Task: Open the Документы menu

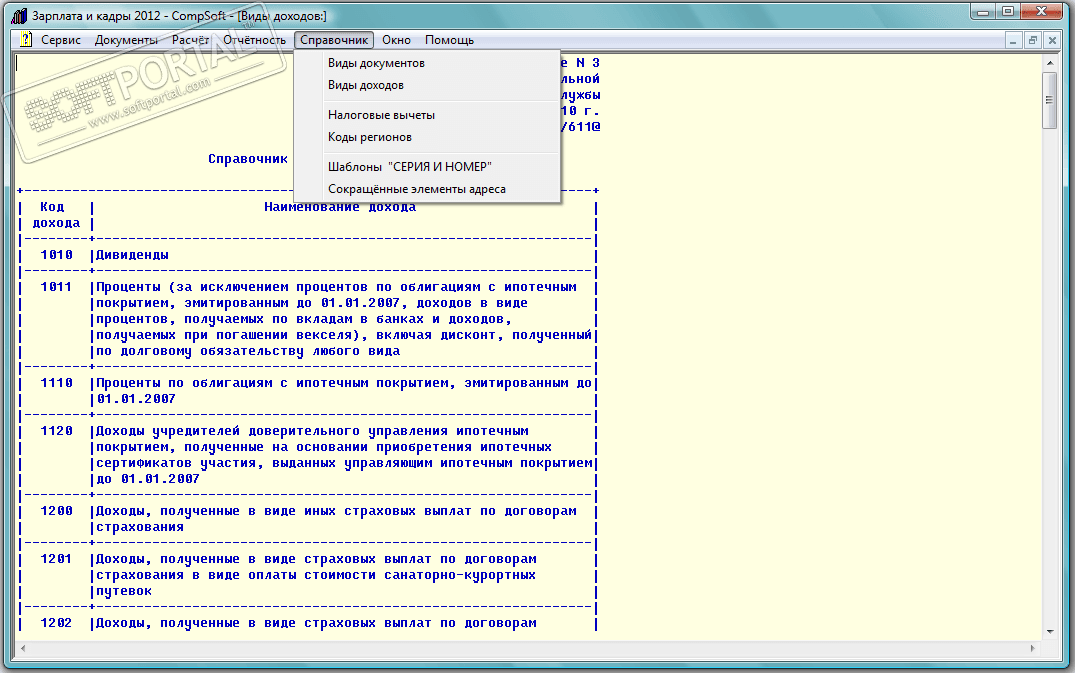Action: click(126, 40)
